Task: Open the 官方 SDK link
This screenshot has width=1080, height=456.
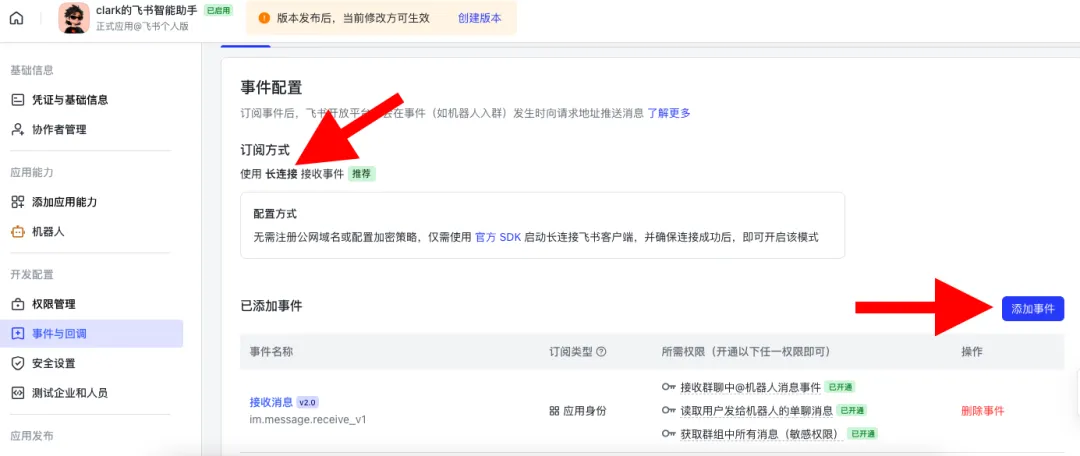Action: [x=499, y=236]
